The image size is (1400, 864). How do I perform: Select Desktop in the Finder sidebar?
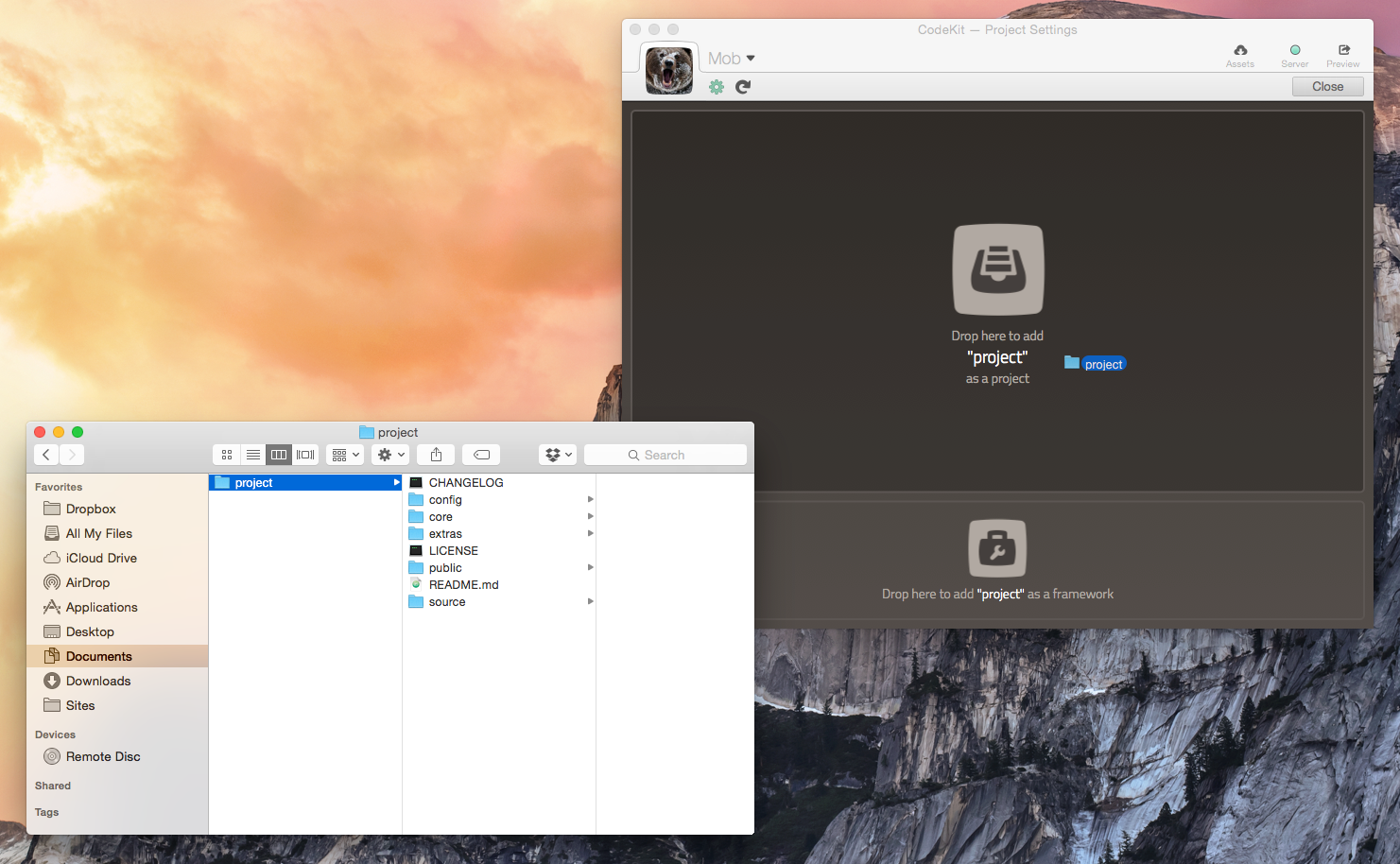click(x=117, y=631)
